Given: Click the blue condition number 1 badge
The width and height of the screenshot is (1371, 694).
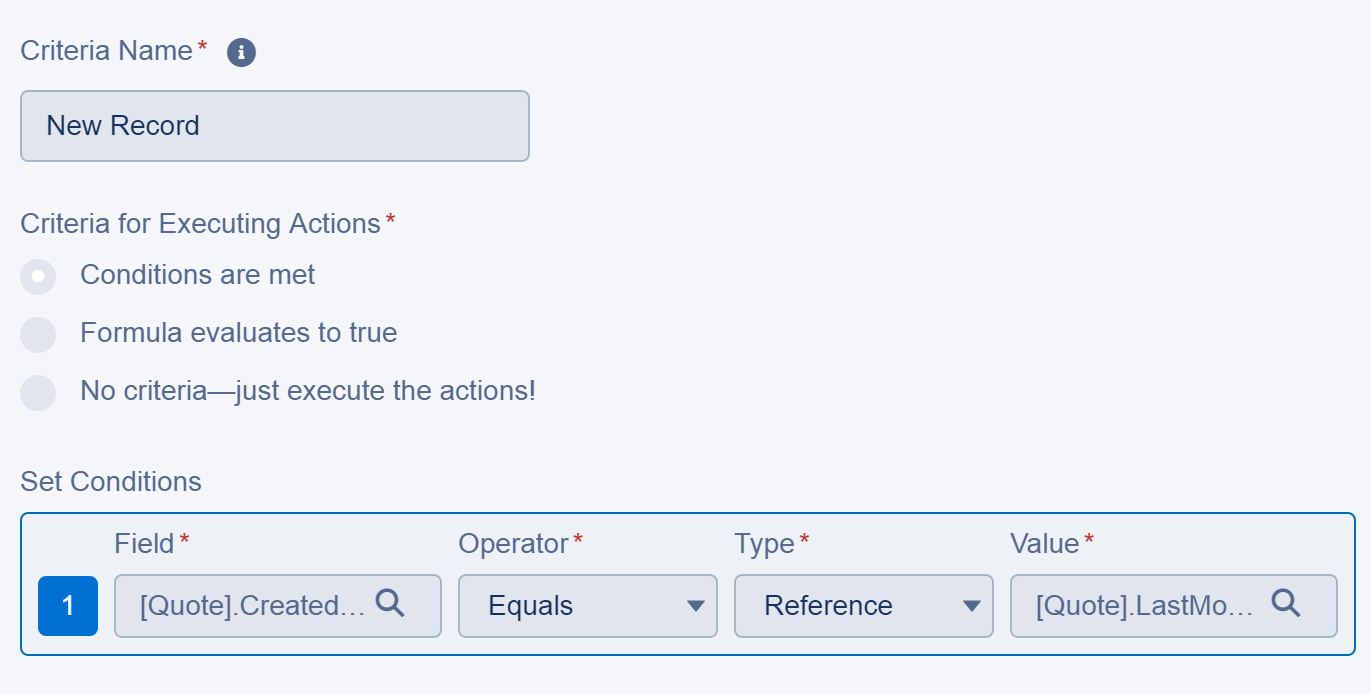Looking at the screenshot, I should [68, 606].
